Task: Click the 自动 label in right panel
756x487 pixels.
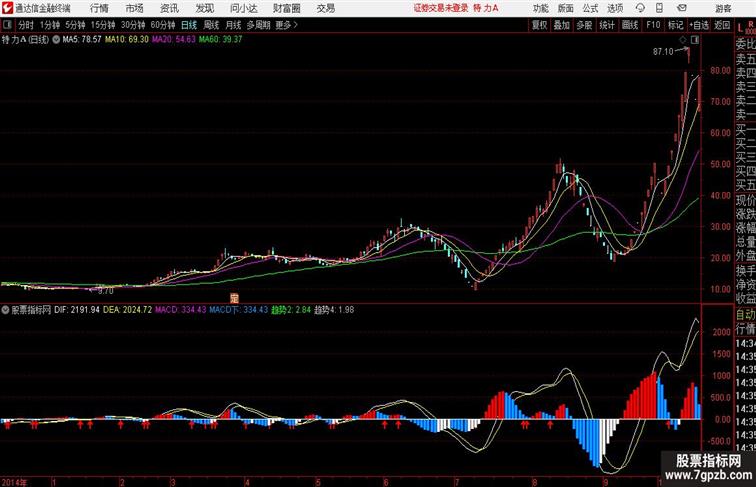Action: coord(745,315)
